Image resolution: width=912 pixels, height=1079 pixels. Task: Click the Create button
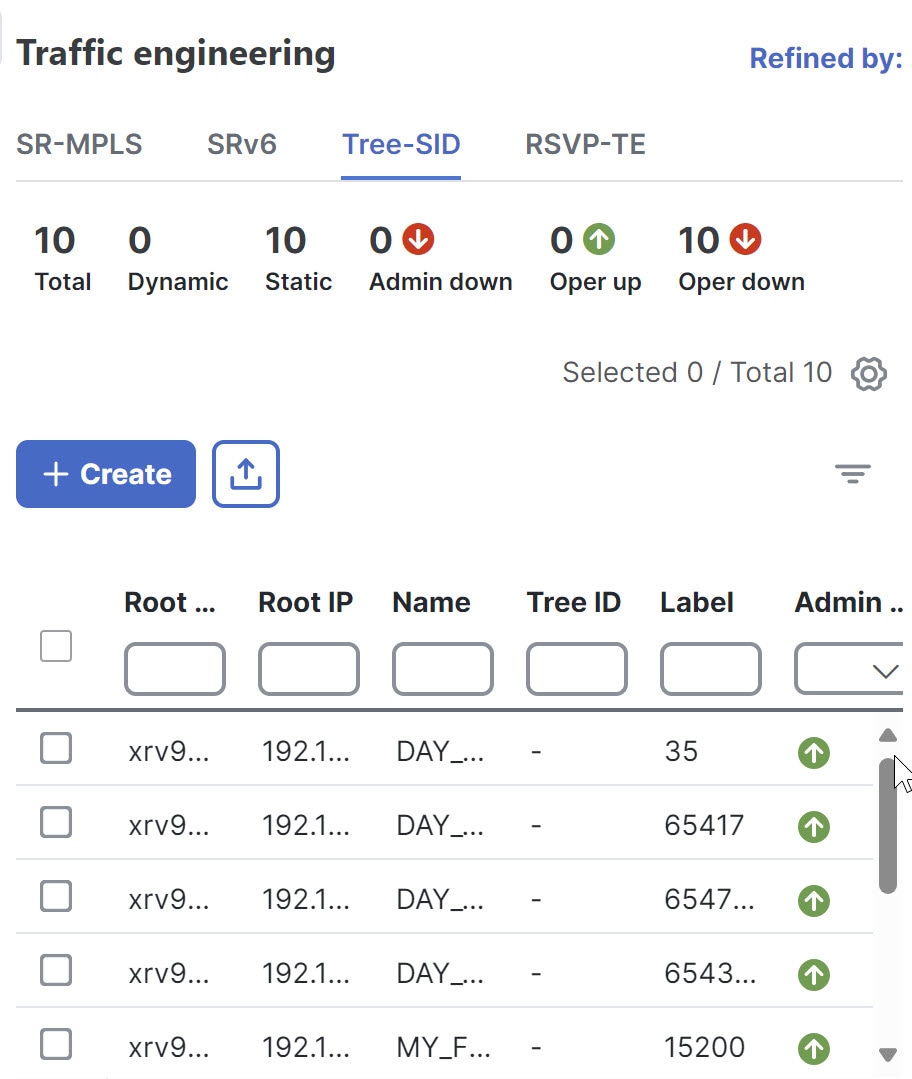tap(105, 473)
